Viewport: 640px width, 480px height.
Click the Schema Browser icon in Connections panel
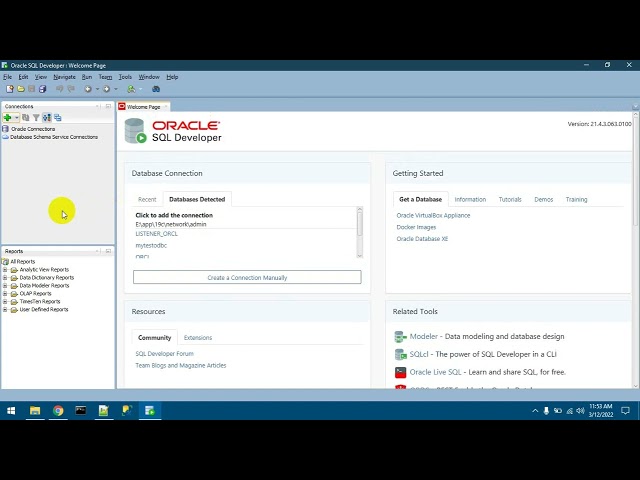(x=47, y=118)
